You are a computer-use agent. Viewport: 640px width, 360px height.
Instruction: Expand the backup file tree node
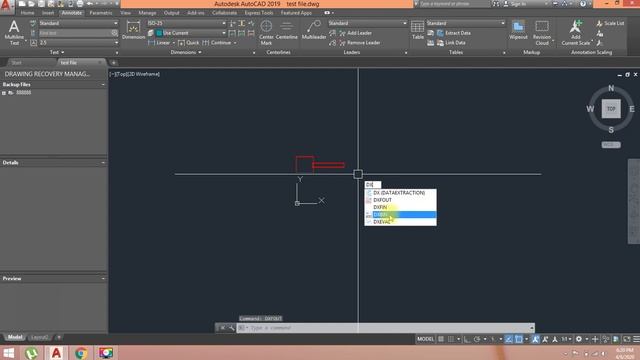coord(4,93)
